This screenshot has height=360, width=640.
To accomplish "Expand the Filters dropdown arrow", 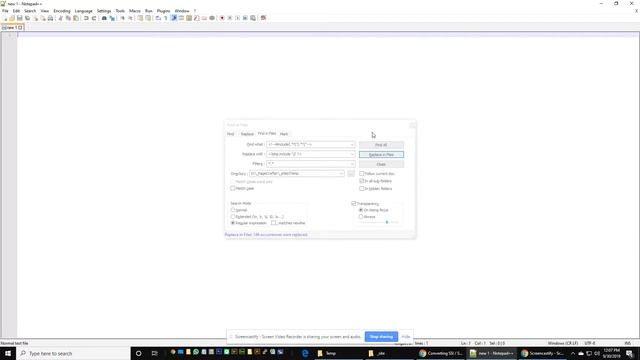I will click(352, 164).
